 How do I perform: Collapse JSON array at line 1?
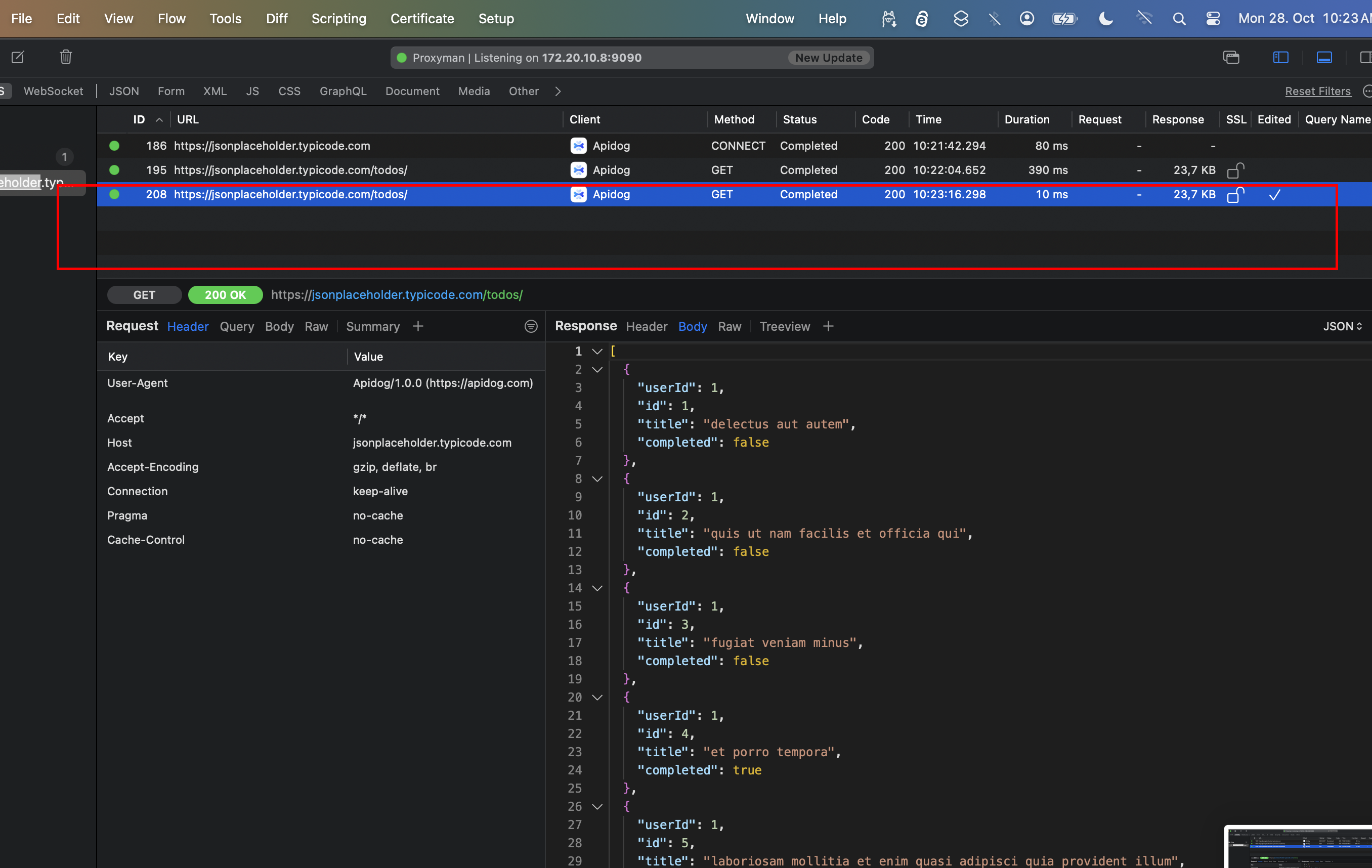[x=597, y=352]
